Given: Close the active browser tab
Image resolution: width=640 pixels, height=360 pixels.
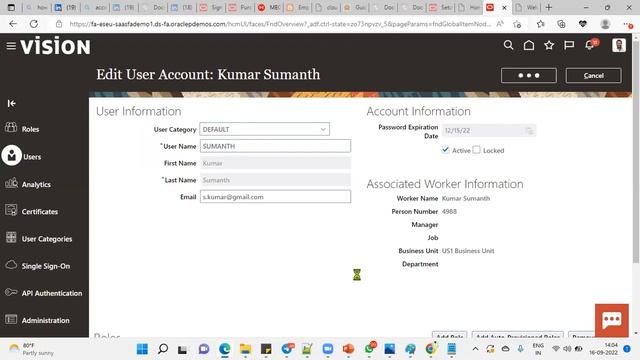Looking at the screenshot, I should pyautogui.click(x=504, y=7).
